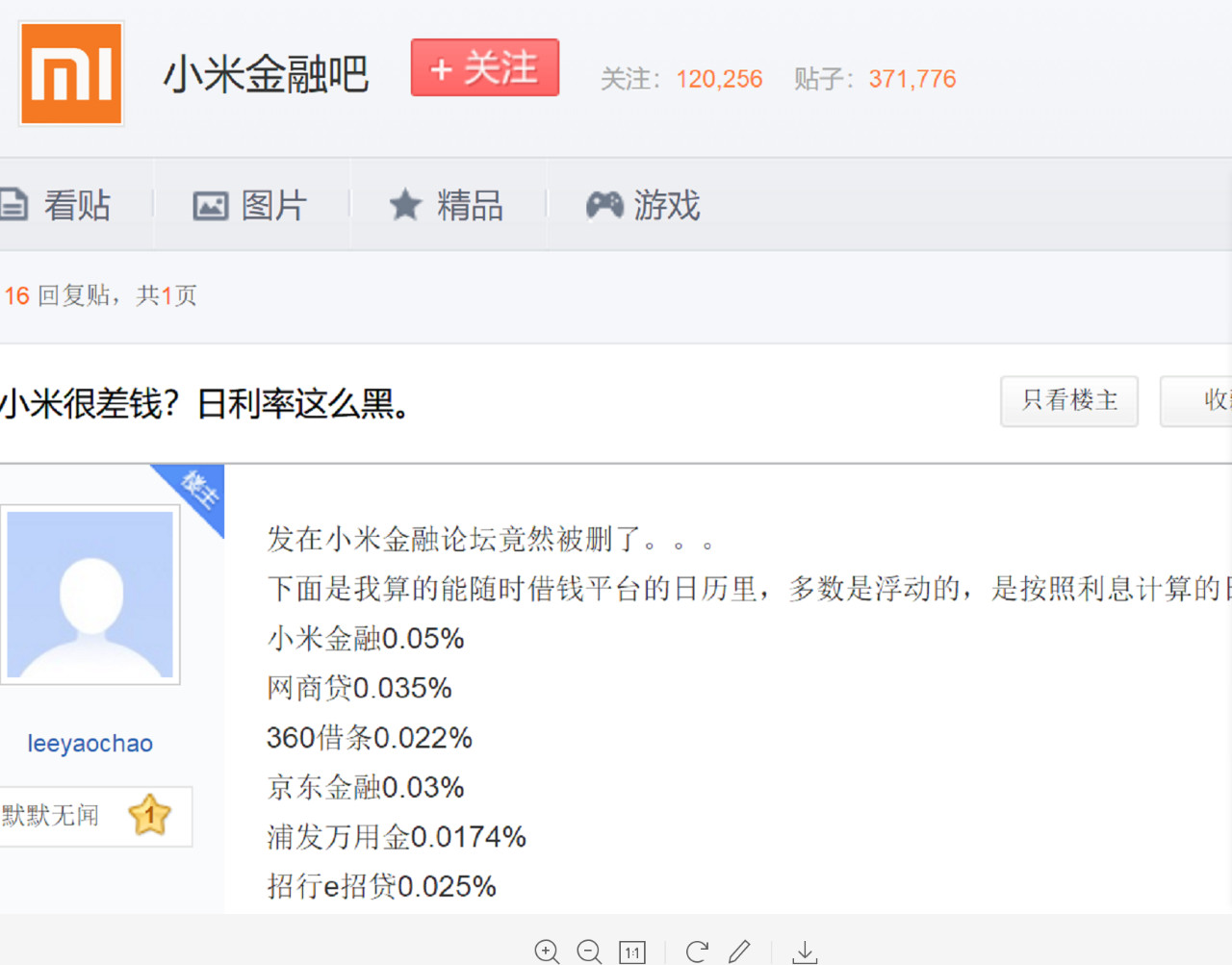Click the zoom in magnifier icon
This screenshot has height=965, width=1232.
[x=547, y=952]
